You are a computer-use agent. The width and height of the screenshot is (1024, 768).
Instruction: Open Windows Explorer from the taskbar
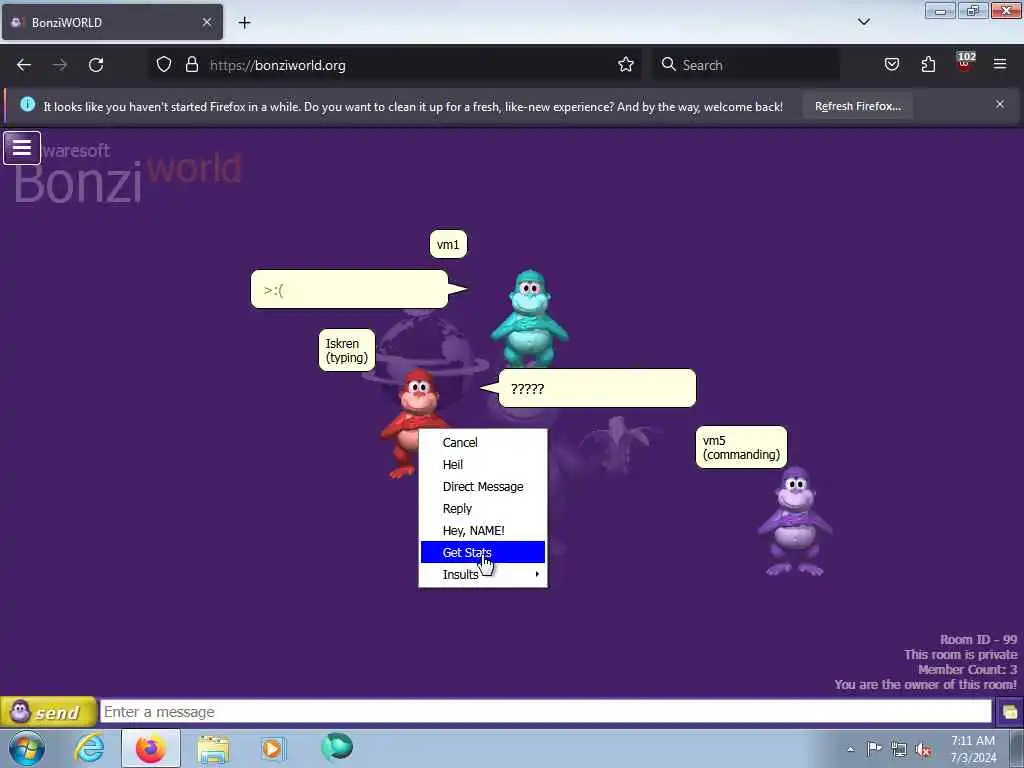pyautogui.click(x=213, y=749)
